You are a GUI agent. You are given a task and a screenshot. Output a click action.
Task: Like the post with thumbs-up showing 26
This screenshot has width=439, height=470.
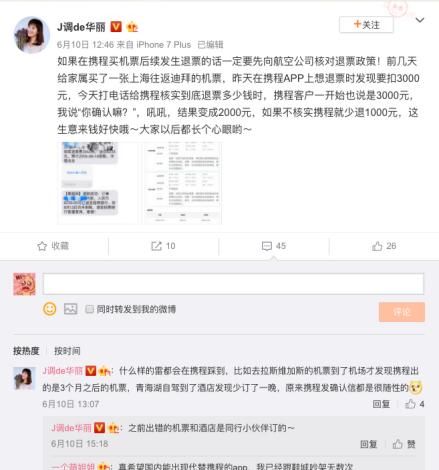(377, 246)
